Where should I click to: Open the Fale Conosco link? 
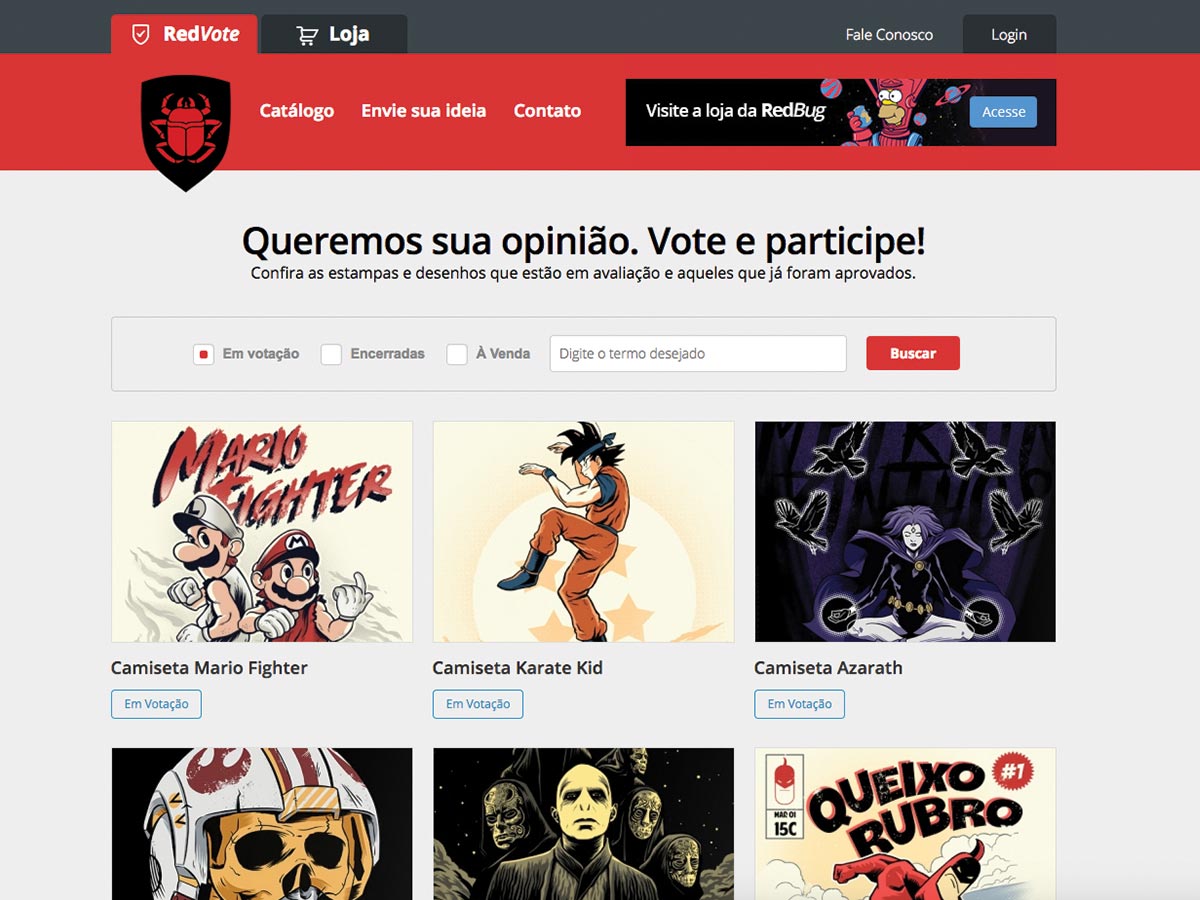[889, 35]
